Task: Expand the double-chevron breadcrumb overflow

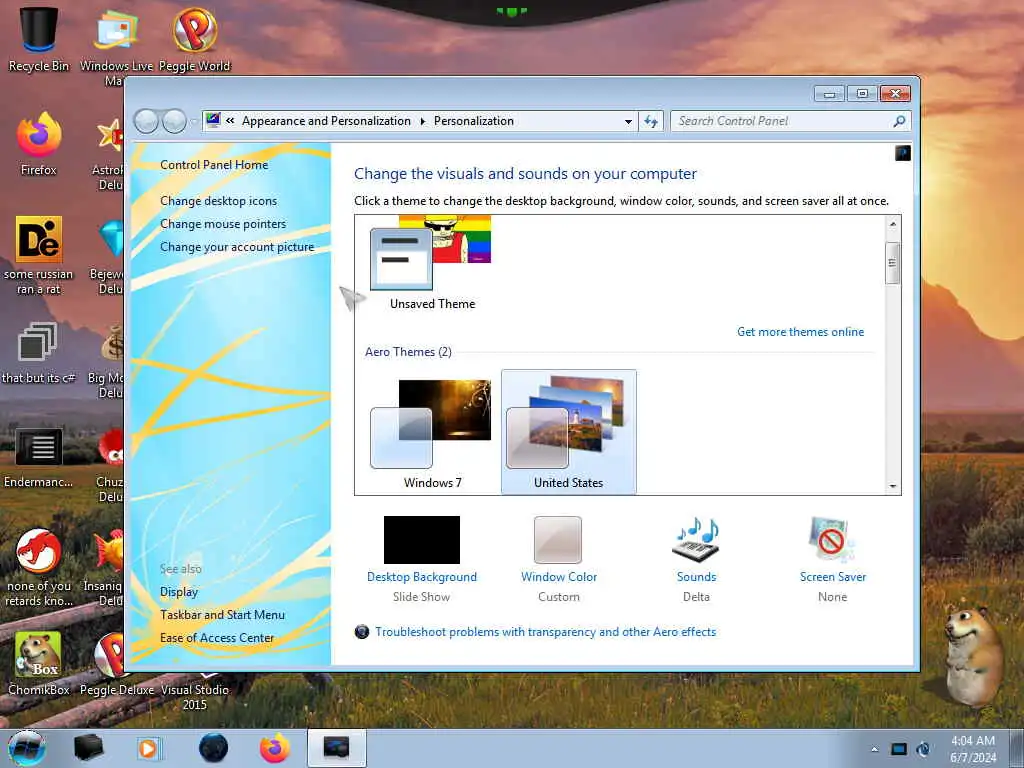Action: pyautogui.click(x=230, y=121)
